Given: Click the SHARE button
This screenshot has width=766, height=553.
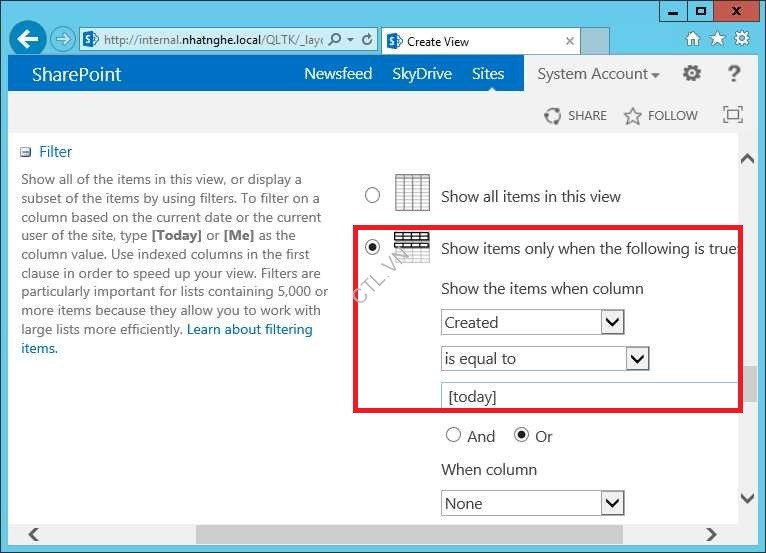Looking at the screenshot, I should tap(576, 116).
